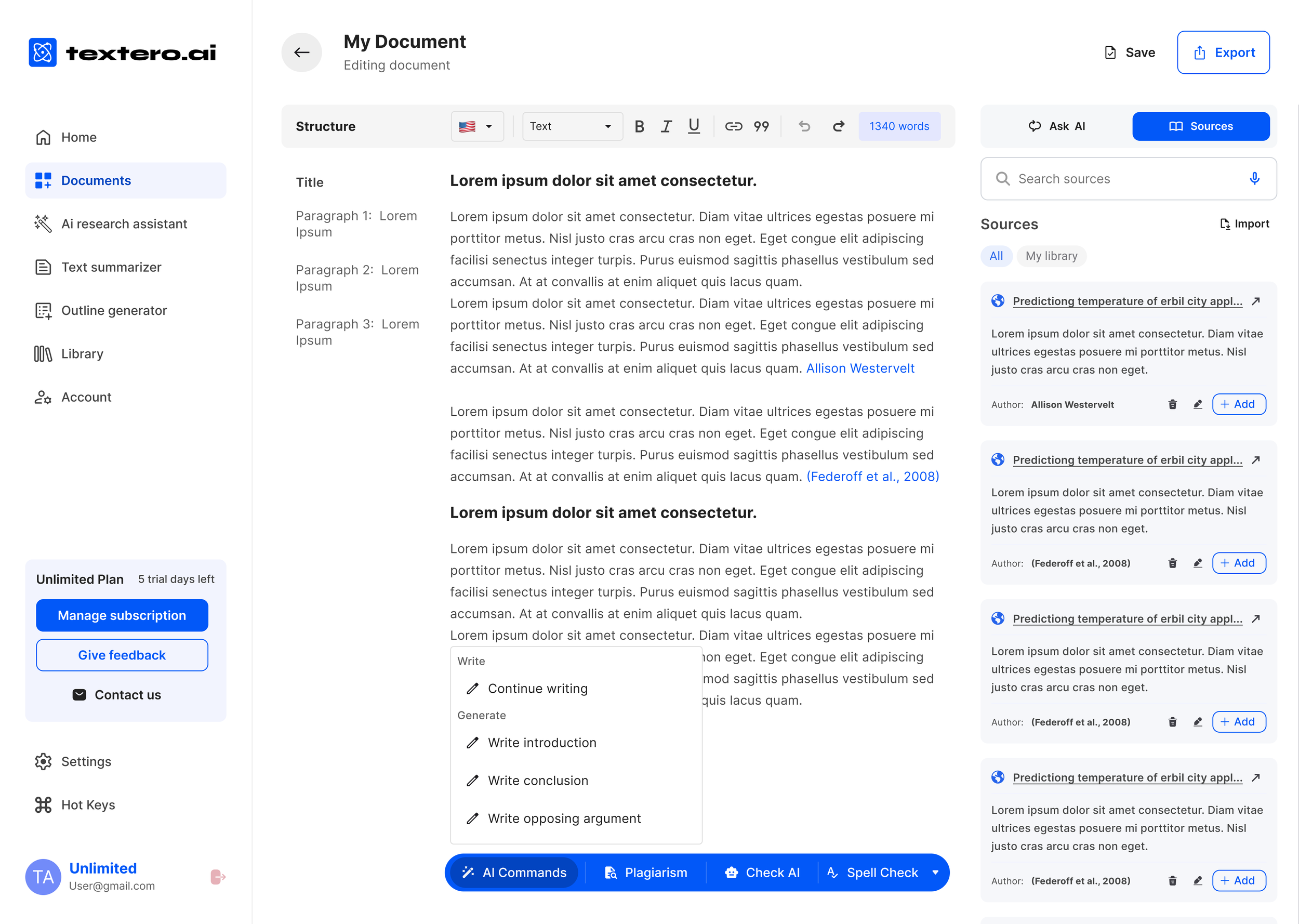Switch to the Ask AI tab

coord(1056,126)
